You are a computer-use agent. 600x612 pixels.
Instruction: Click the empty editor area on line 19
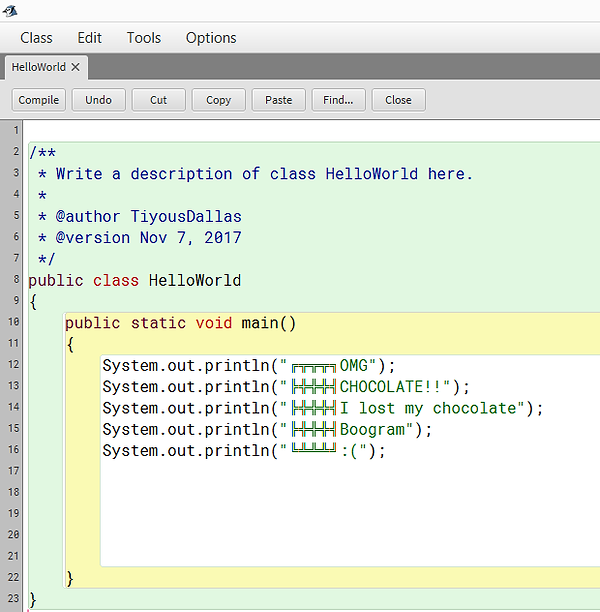[350, 513]
